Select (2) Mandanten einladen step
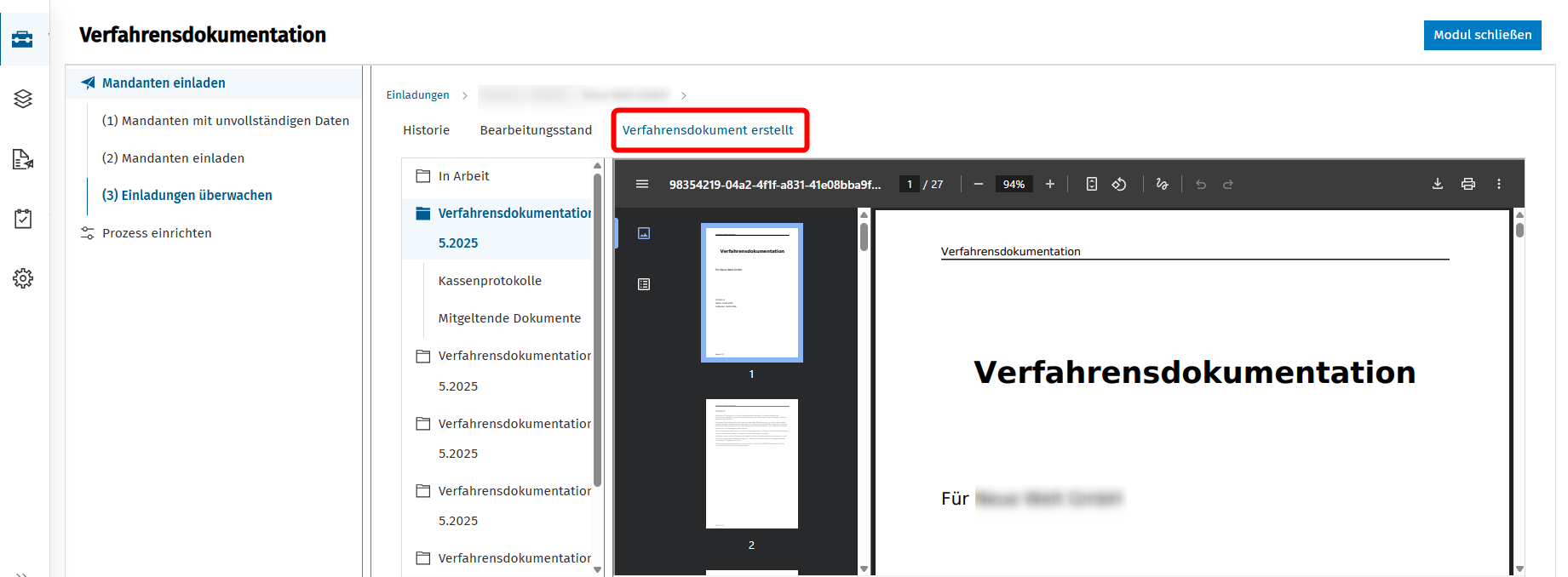This screenshot has height=577, width=1568. point(173,158)
